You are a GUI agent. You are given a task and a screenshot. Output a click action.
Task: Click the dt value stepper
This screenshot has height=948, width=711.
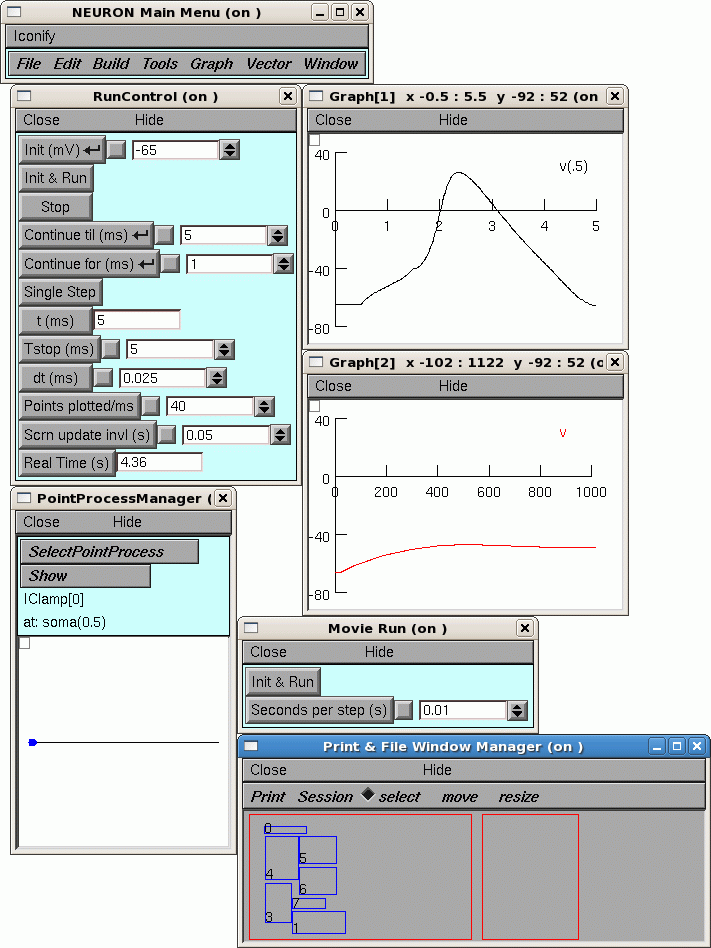pos(216,378)
